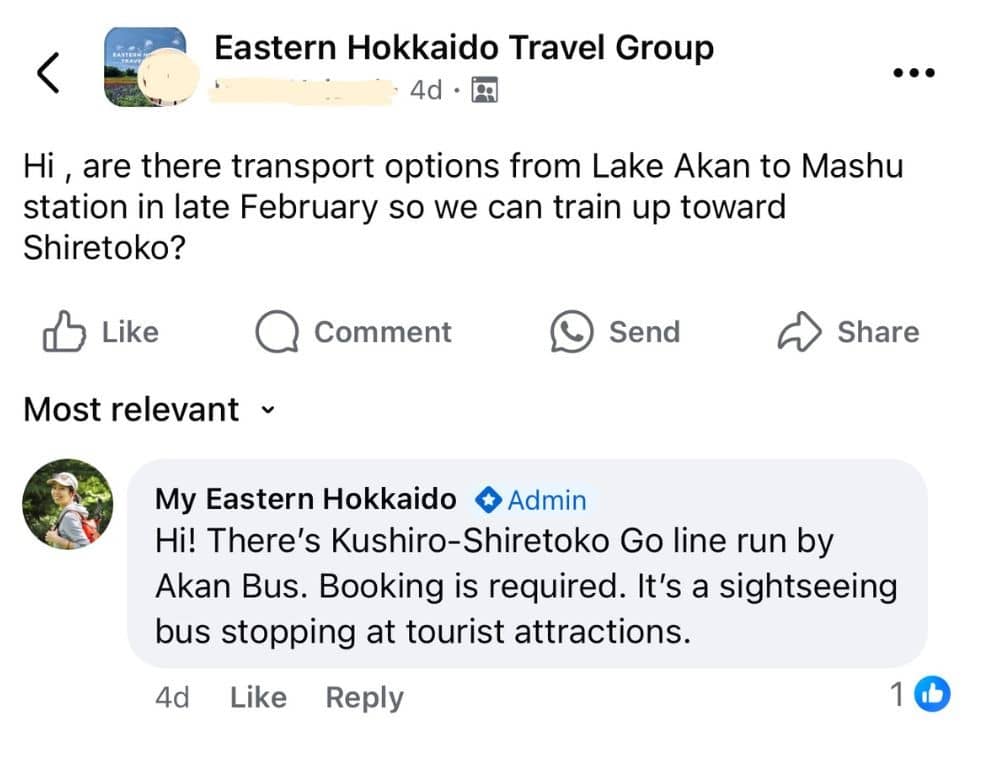Click the Admin badge icon

488,500
